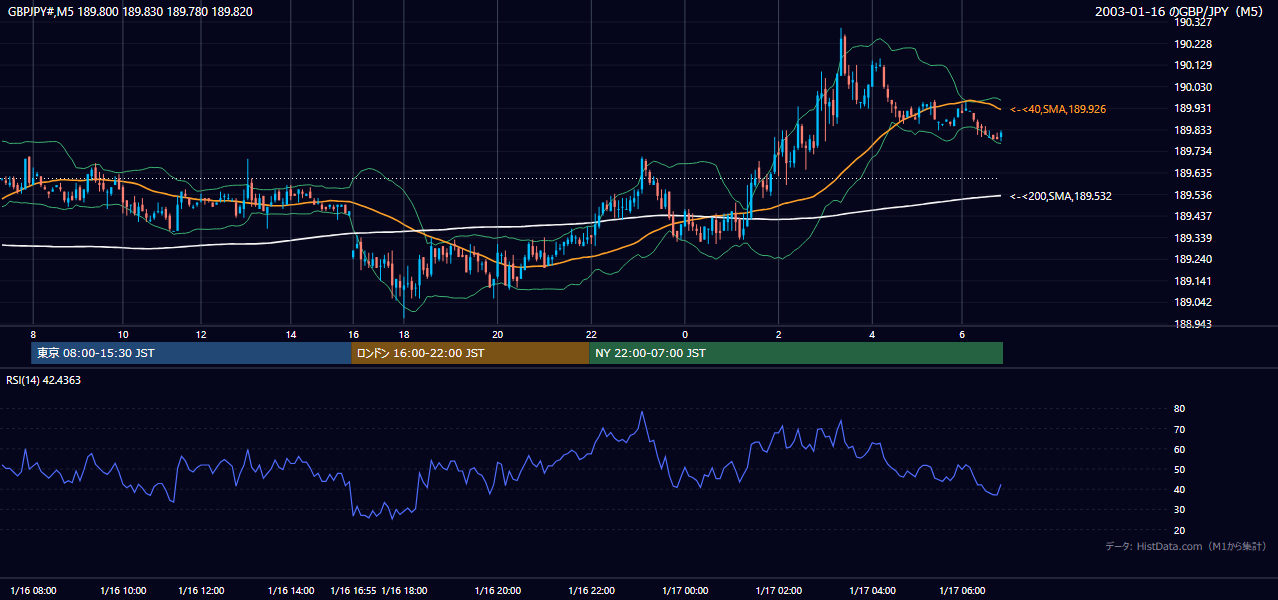Click the 189.536 price scale value

(x=1193, y=195)
